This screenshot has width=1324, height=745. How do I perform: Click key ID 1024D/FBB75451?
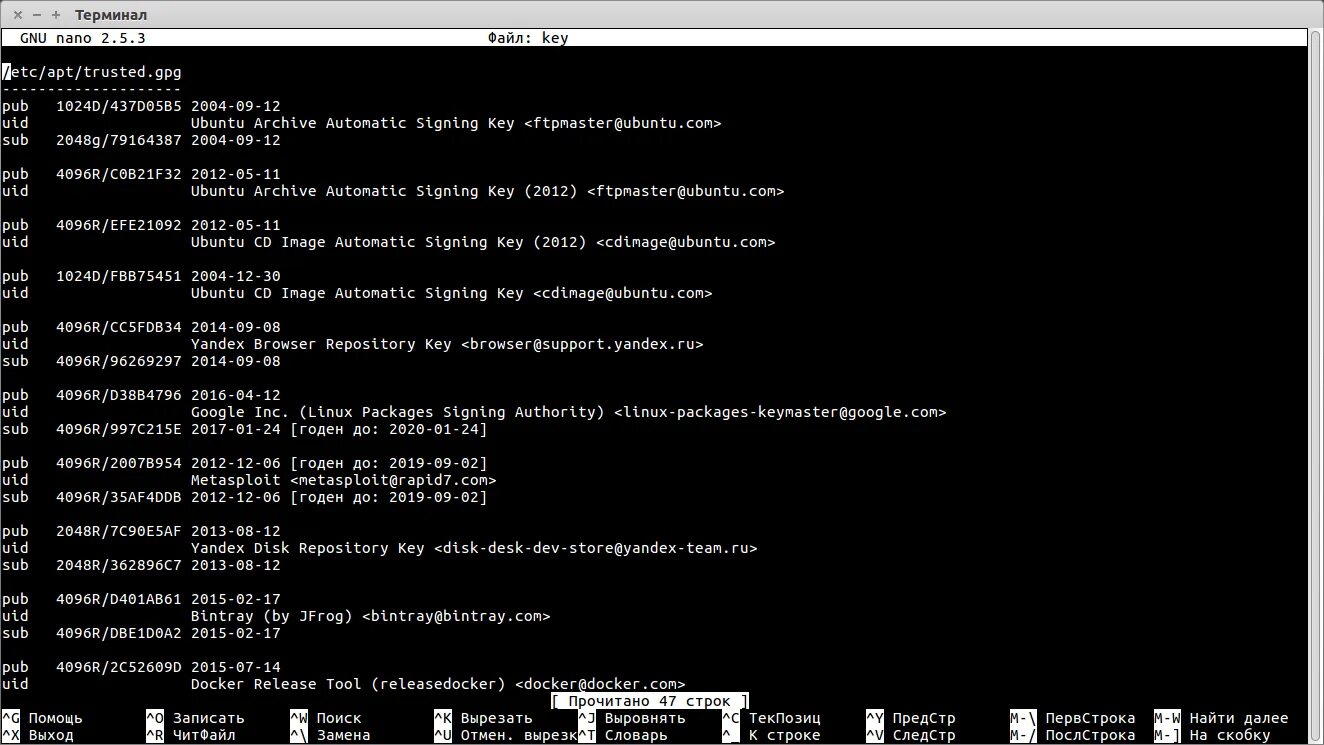[119, 276]
